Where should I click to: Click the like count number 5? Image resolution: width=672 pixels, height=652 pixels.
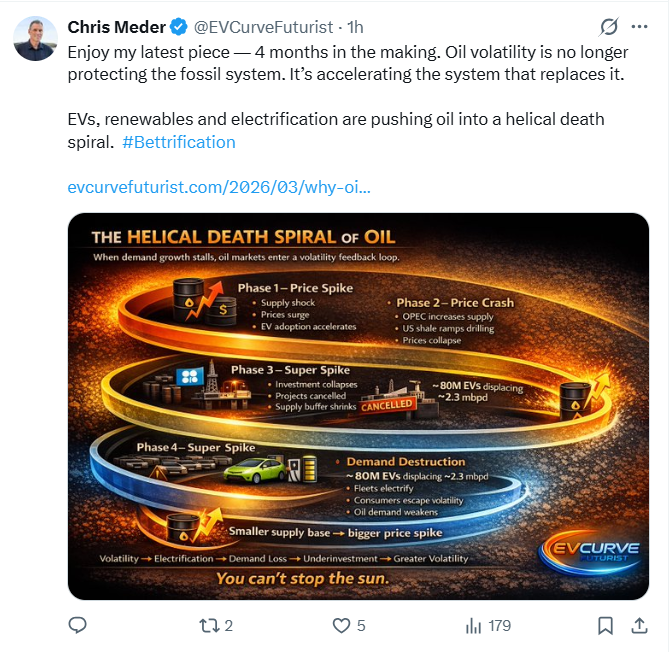361,626
